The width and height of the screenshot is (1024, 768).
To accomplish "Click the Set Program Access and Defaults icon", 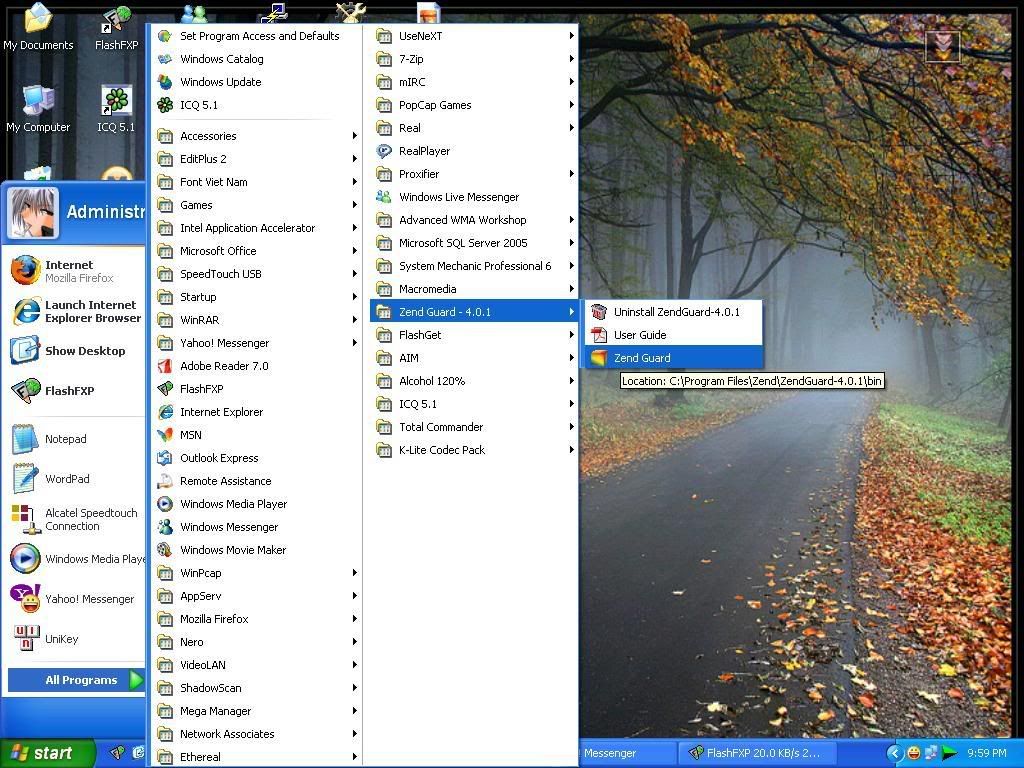I will pyautogui.click(x=165, y=37).
